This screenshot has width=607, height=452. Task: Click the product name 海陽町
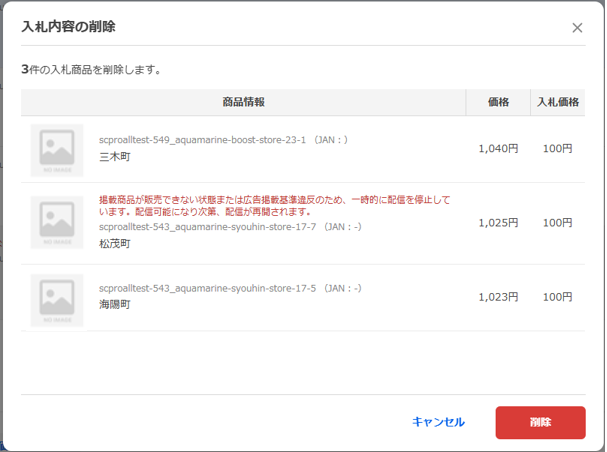(x=114, y=305)
